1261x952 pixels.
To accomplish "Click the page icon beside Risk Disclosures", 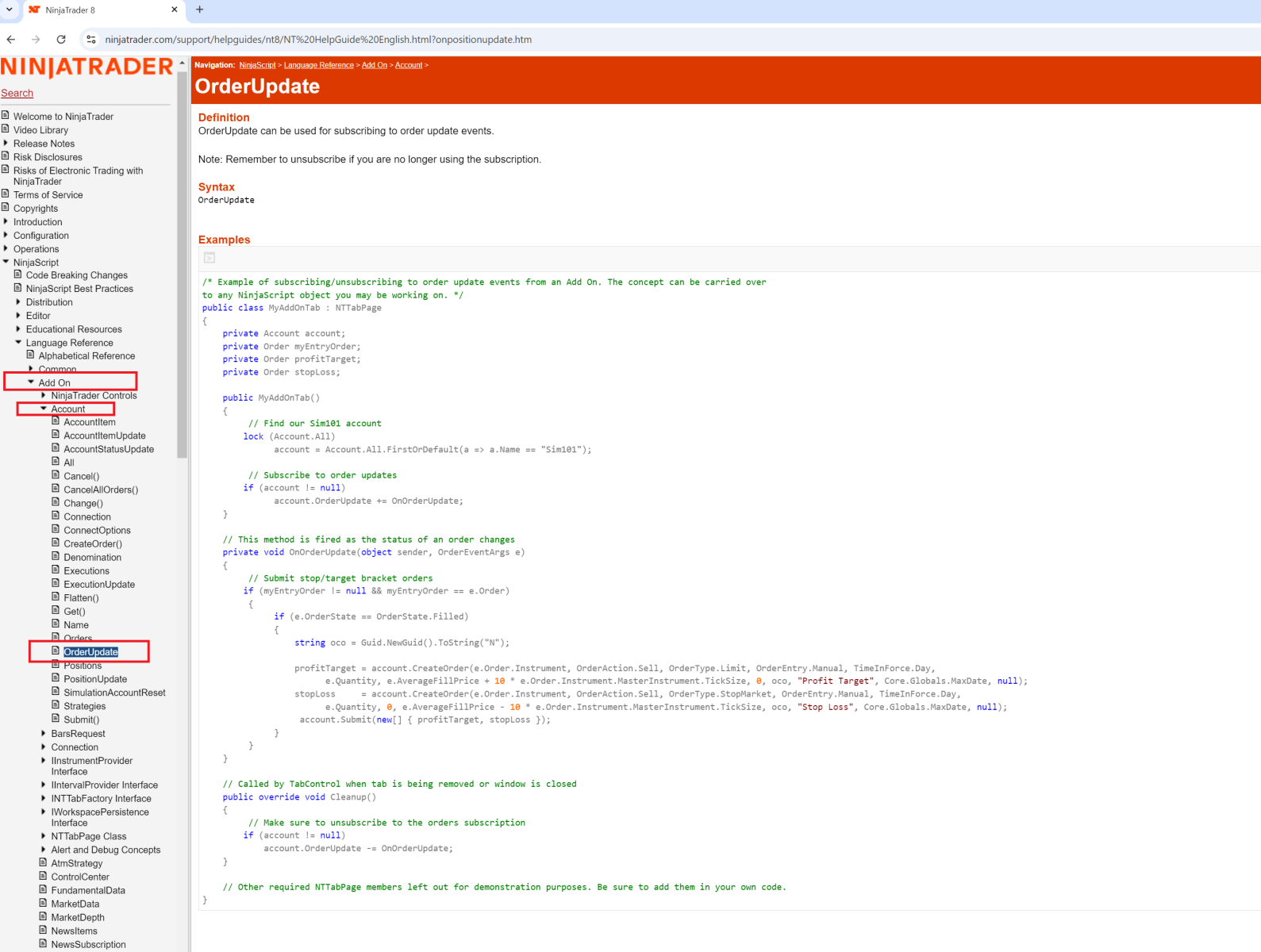I will click(6, 156).
